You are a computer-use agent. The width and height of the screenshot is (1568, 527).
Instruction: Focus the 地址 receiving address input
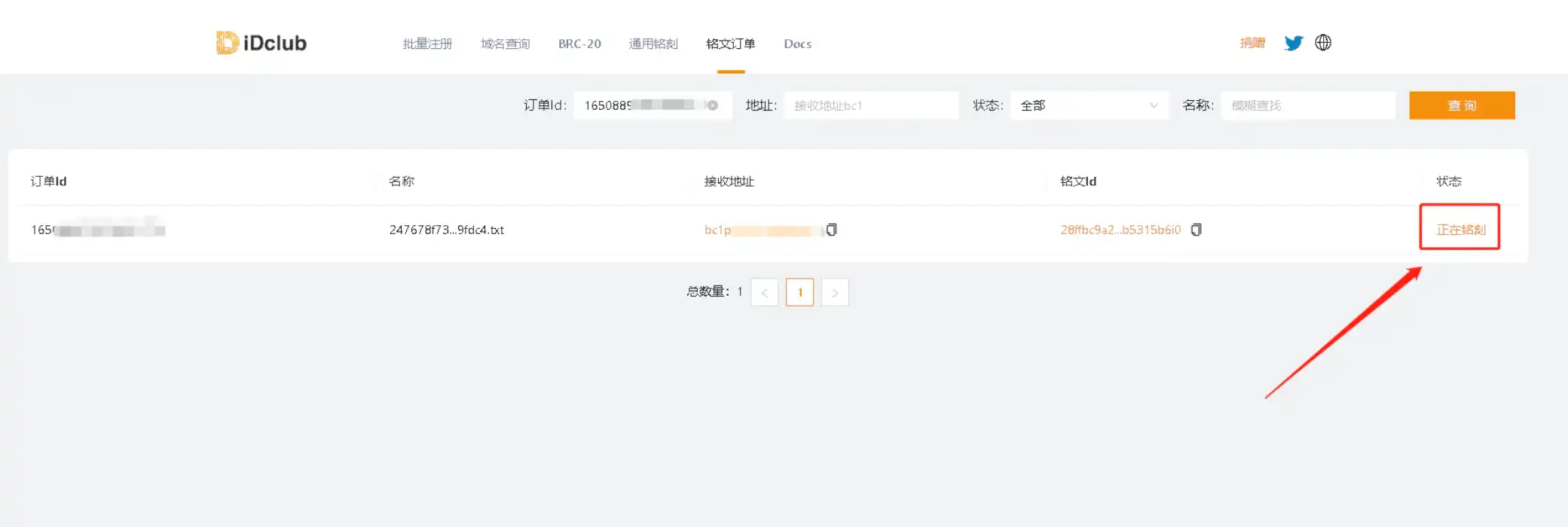[x=870, y=105]
